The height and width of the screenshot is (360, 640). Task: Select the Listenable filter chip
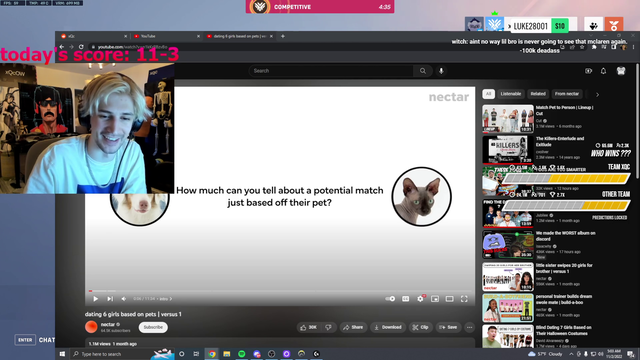tap(511, 94)
